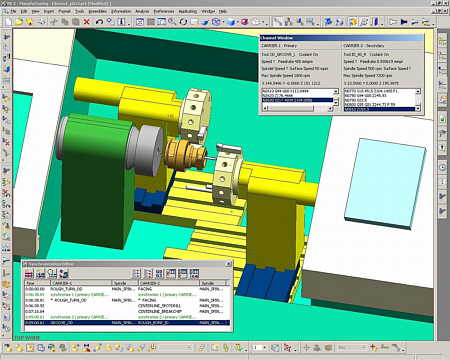
Task: Click the fourth icon in sync dialog toolbar
Action: (63, 274)
